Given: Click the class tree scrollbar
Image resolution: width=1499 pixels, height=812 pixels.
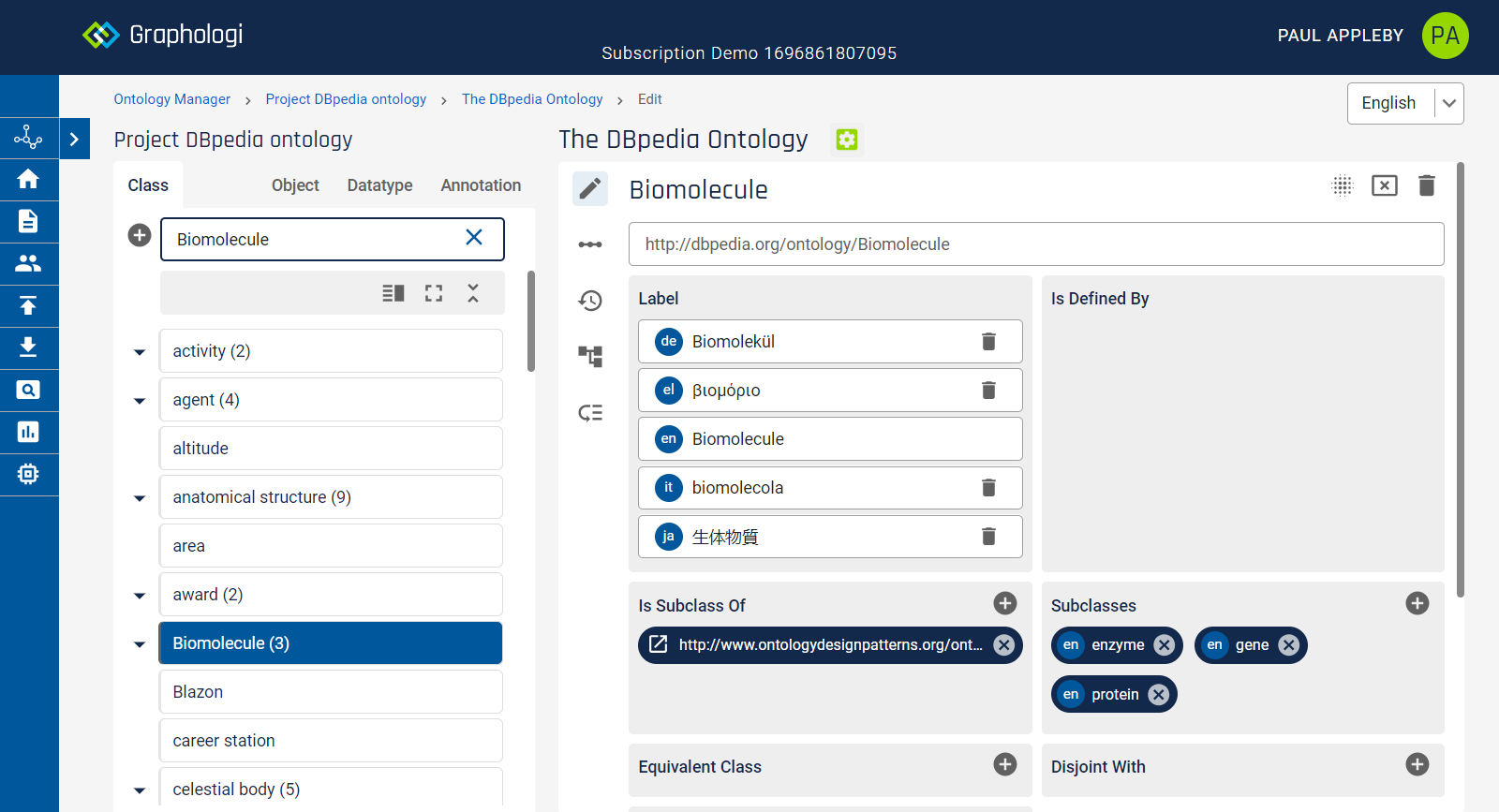Looking at the screenshot, I should tap(531, 321).
